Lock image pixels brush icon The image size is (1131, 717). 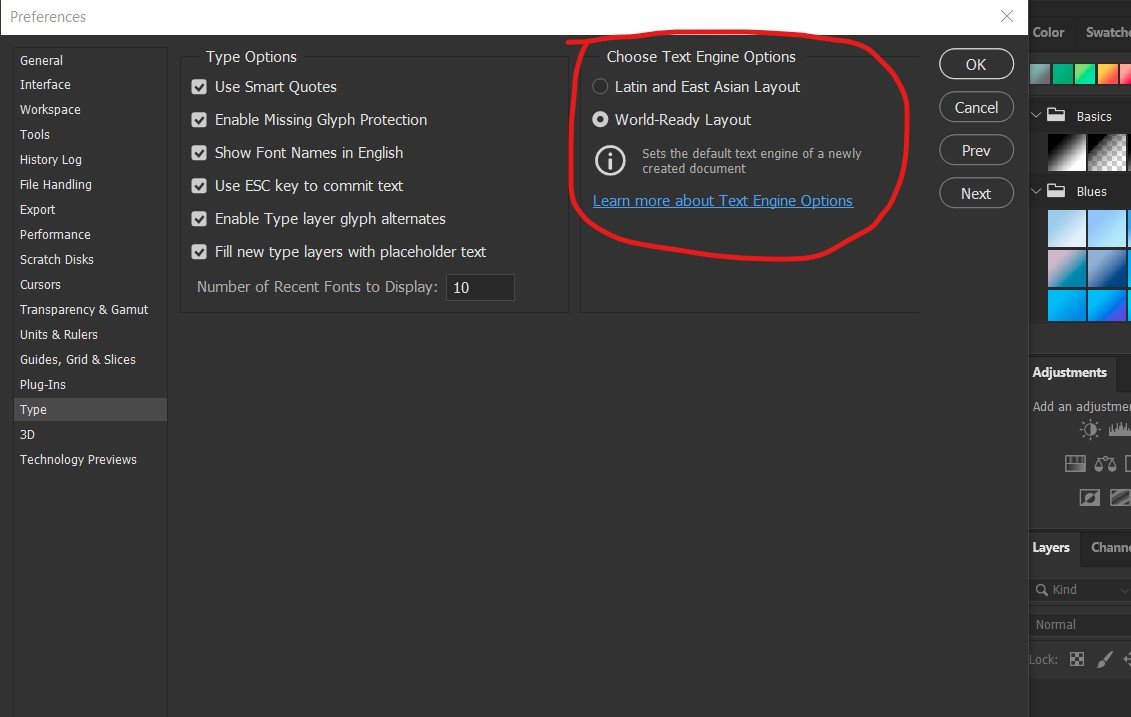[x=1104, y=659]
